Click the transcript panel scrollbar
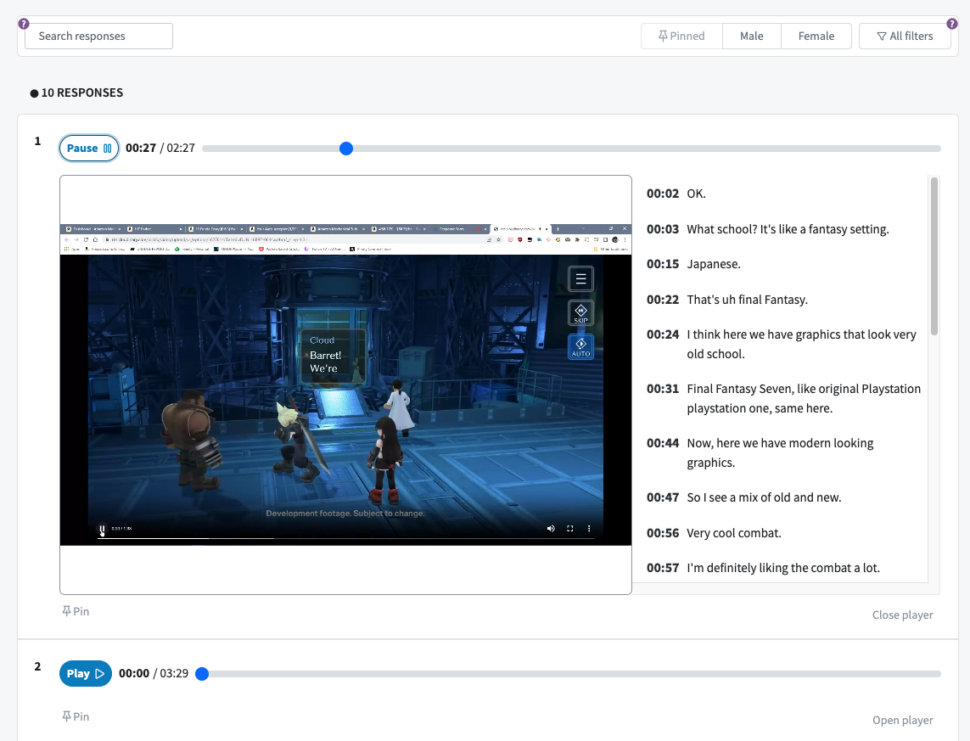This screenshot has width=970, height=741. (934, 256)
